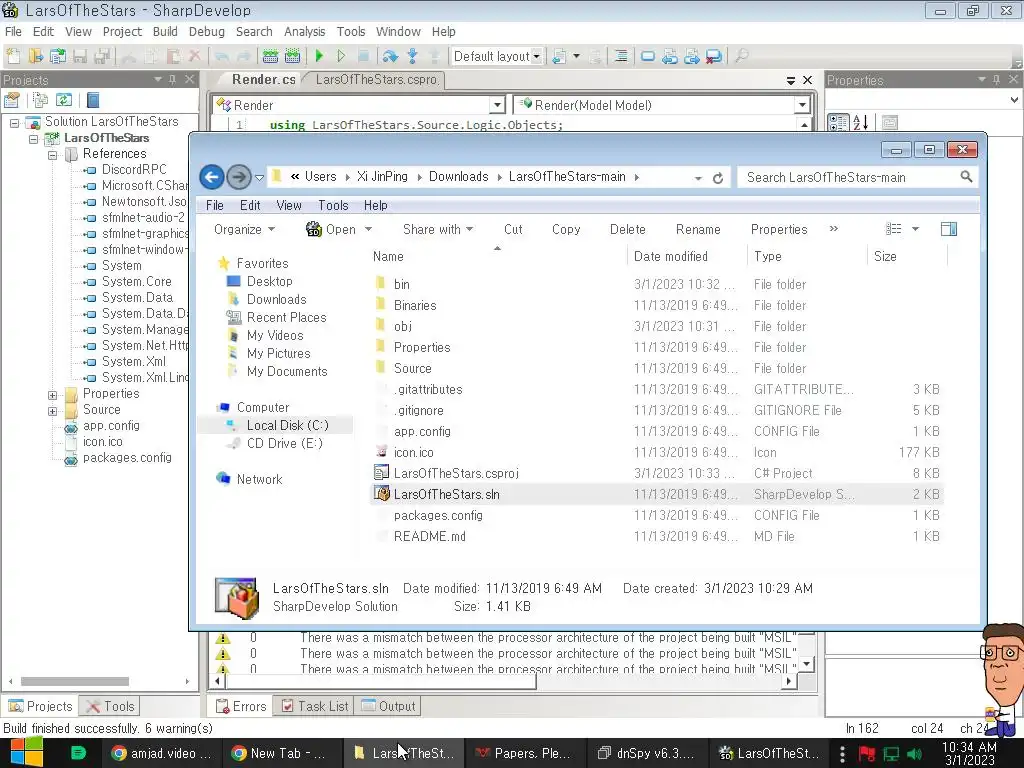This screenshot has width=1024, height=768.
Task: Click the Search LarsOfTheStars-main input field
Action: click(x=857, y=177)
